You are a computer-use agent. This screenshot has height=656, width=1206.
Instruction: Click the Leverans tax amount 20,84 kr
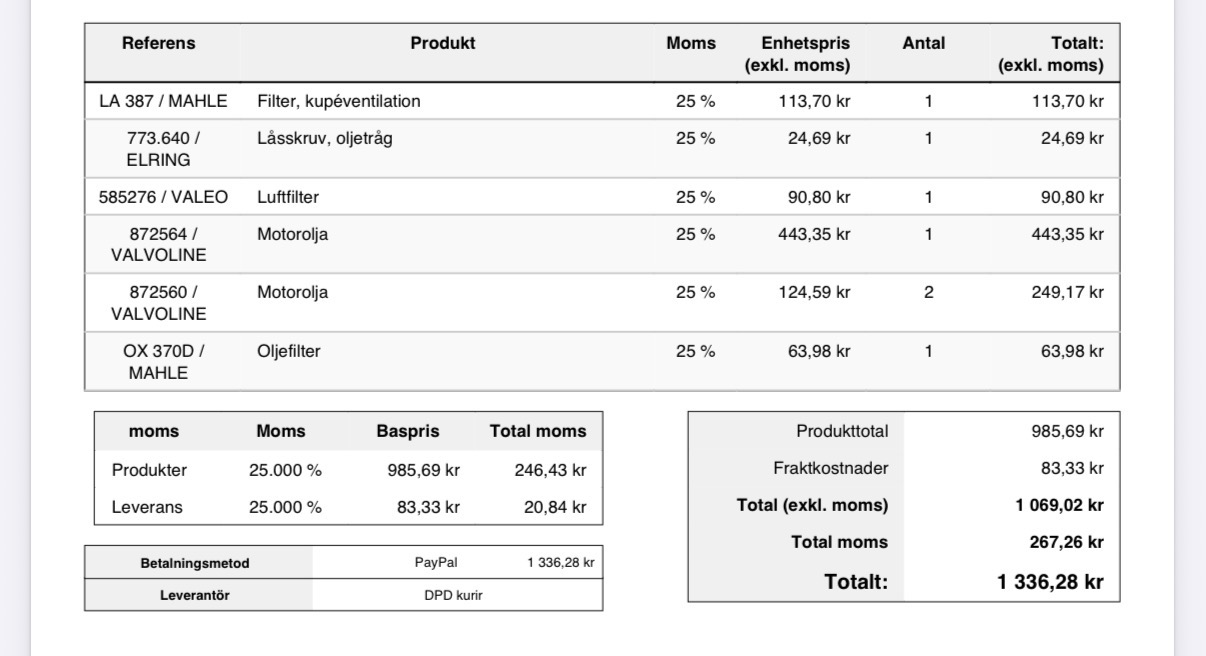coord(555,507)
